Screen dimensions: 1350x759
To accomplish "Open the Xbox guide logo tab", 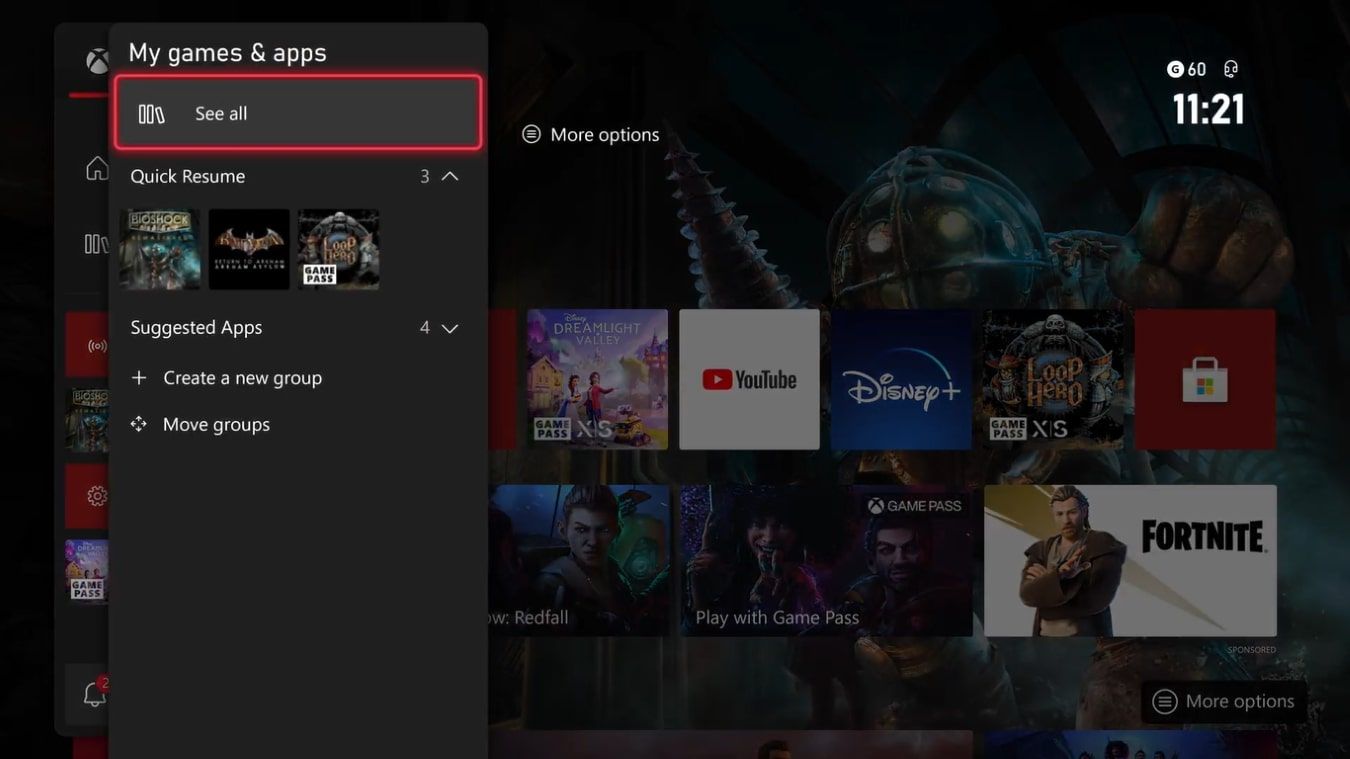I will (97, 62).
